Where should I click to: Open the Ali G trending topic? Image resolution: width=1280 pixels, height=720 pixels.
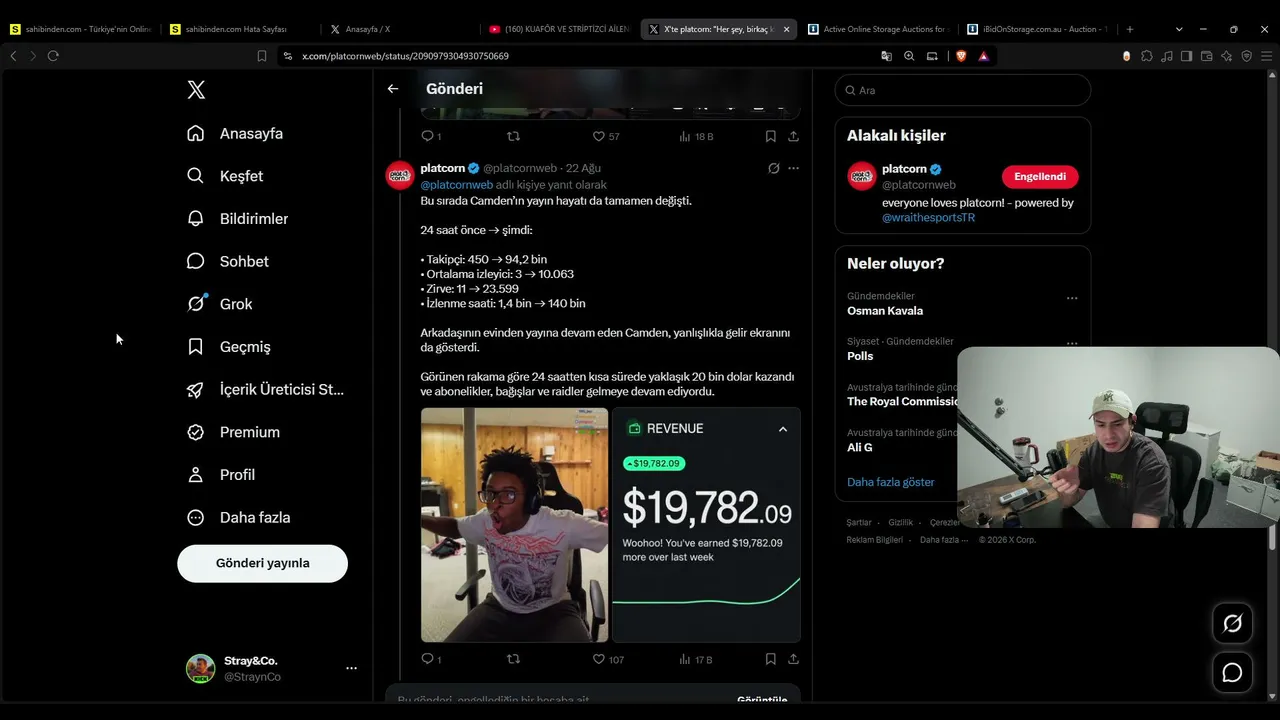860,447
